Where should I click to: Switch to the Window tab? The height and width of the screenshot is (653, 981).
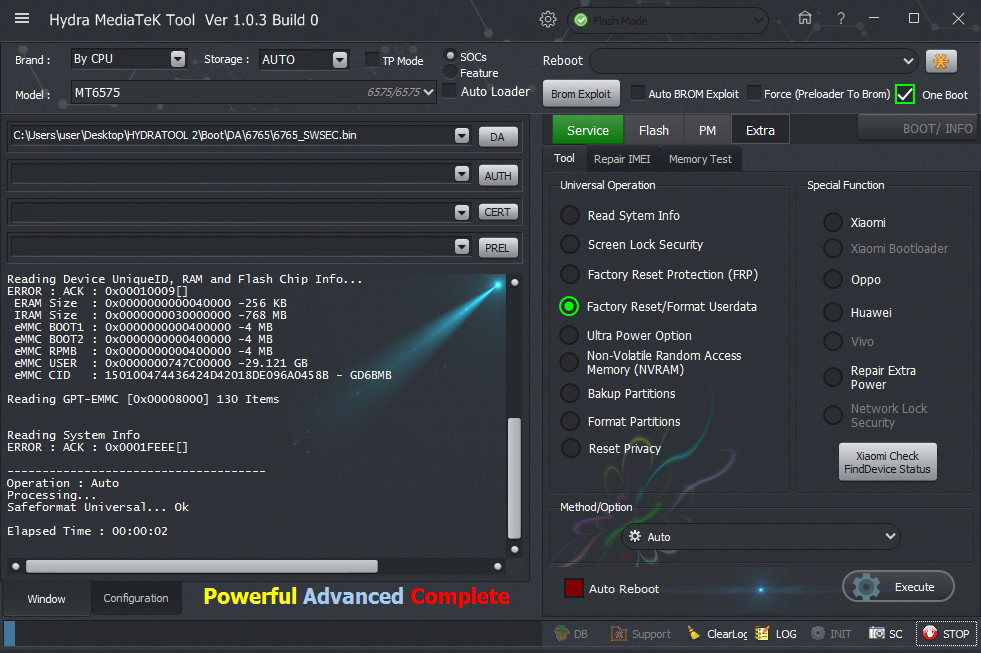46,599
